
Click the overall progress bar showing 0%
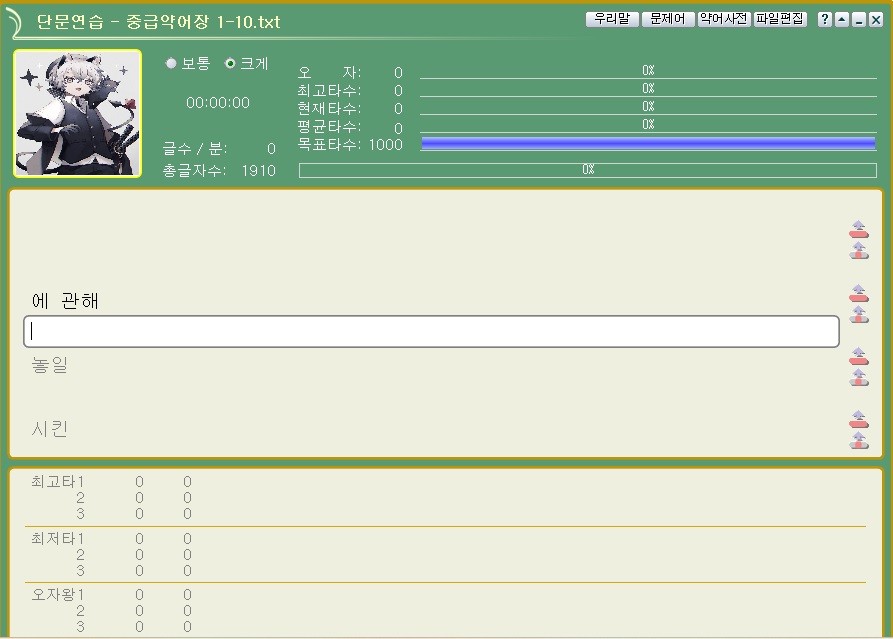[x=588, y=170]
